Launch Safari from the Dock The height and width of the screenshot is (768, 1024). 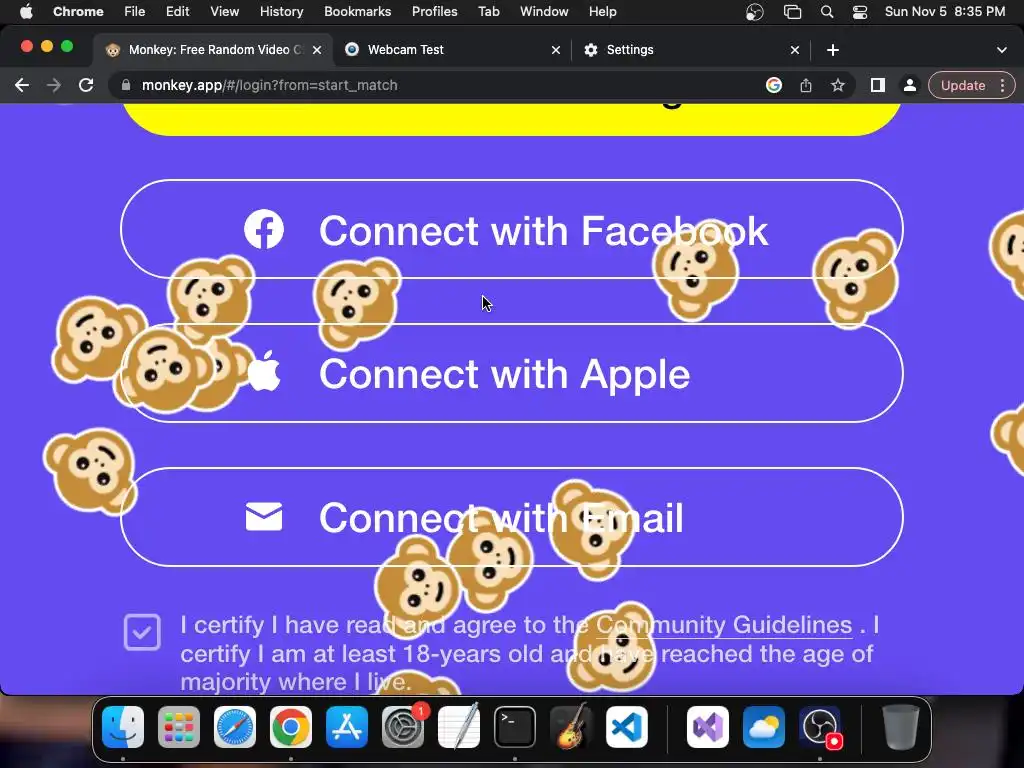[235, 727]
